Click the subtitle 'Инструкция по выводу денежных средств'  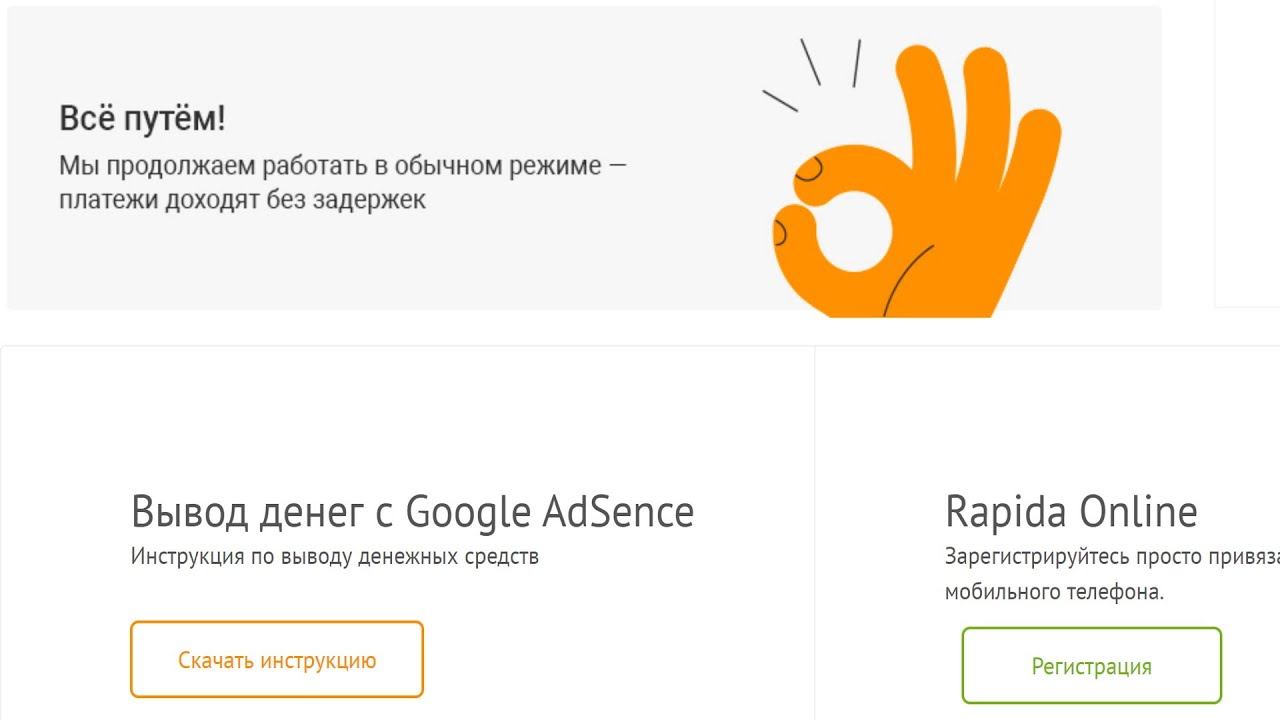334,556
